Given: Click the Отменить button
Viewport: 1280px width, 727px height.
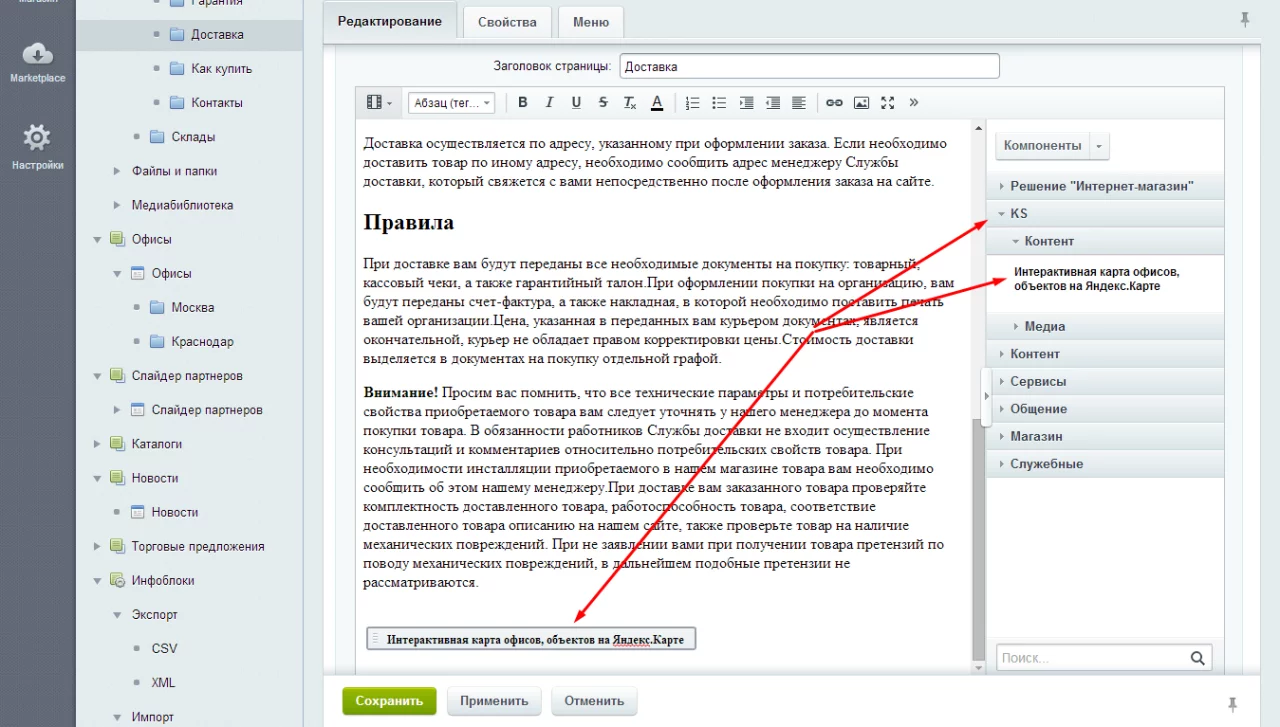Looking at the screenshot, I should [594, 701].
